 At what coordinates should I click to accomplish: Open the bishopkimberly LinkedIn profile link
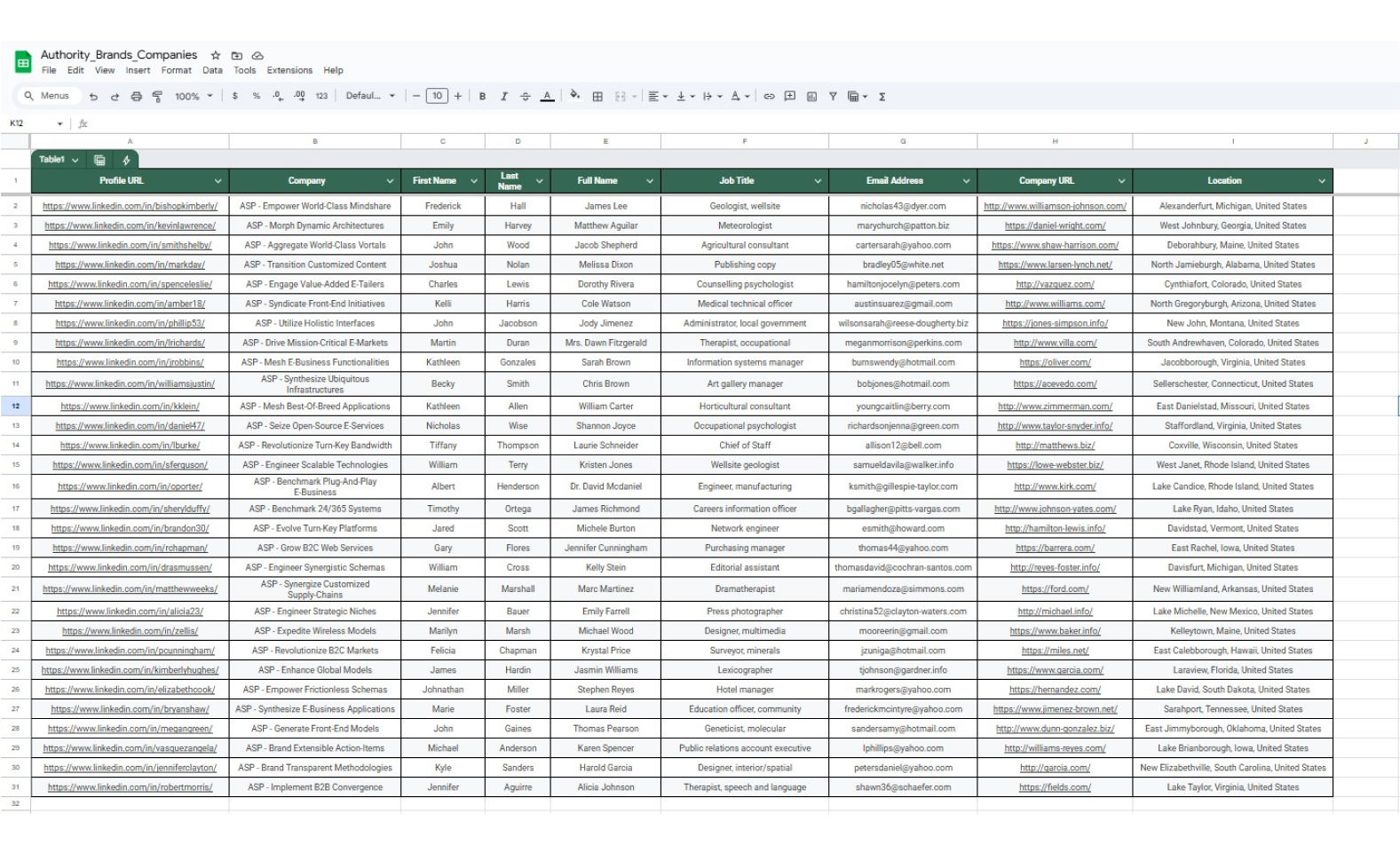(130, 206)
